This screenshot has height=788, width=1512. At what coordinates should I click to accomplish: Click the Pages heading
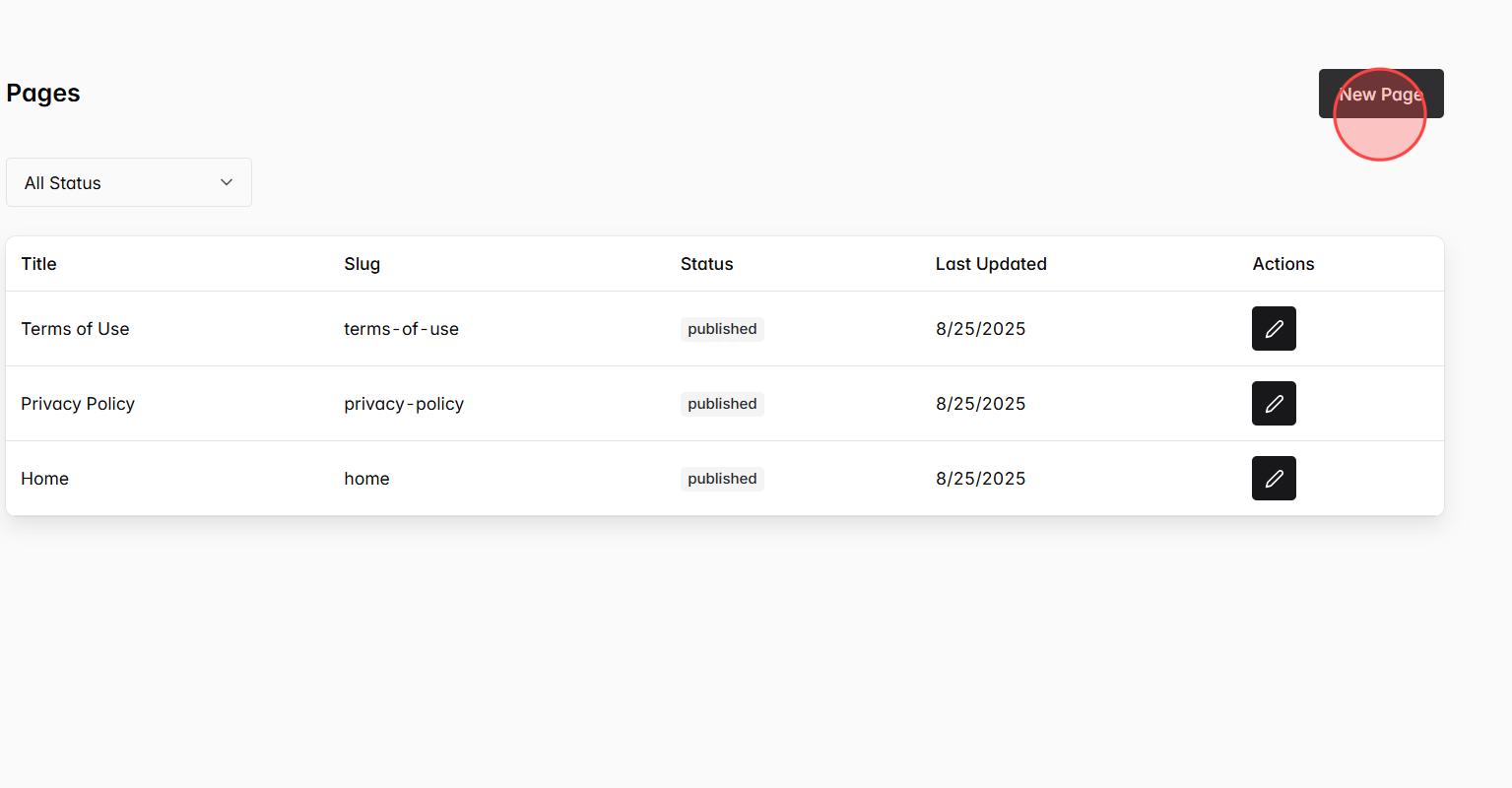(42, 93)
